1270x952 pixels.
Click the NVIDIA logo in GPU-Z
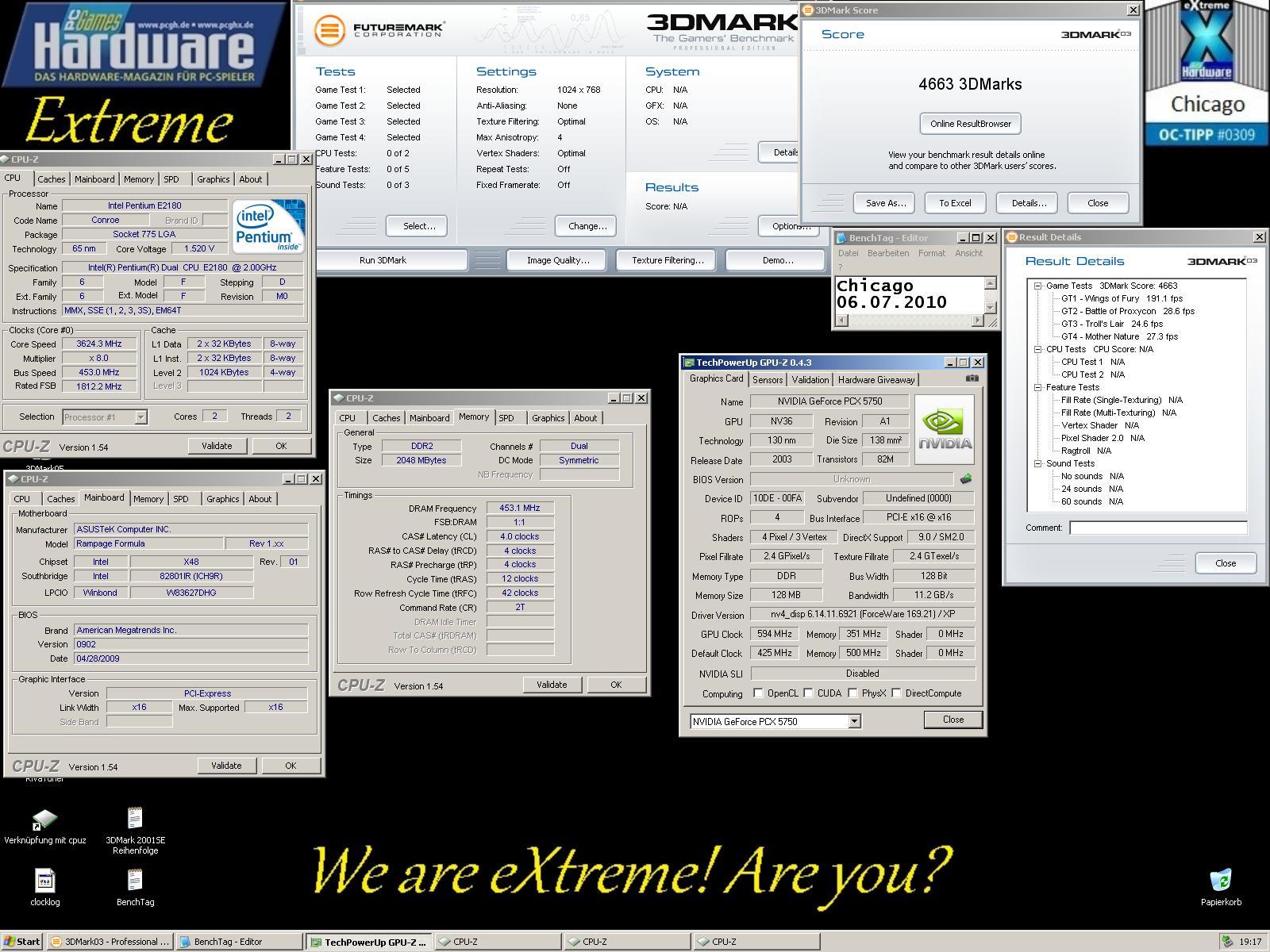click(945, 429)
